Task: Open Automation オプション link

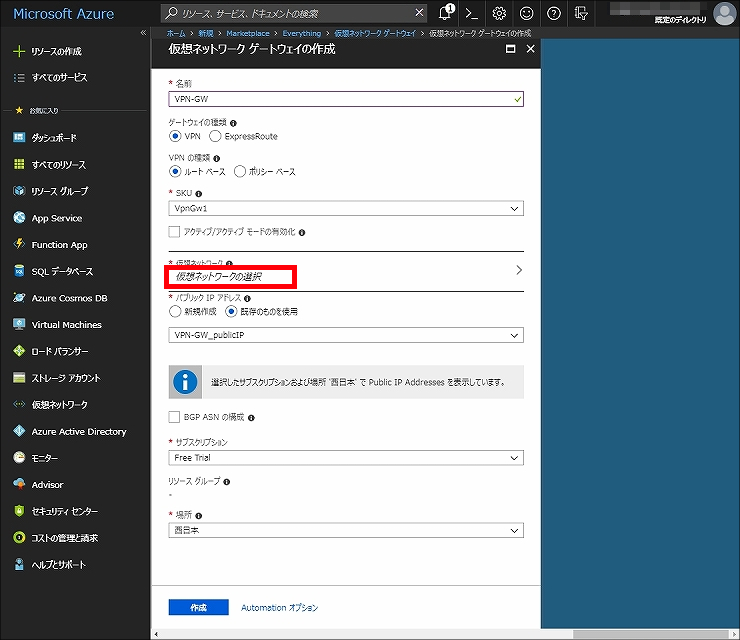Action: pos(279,607)
